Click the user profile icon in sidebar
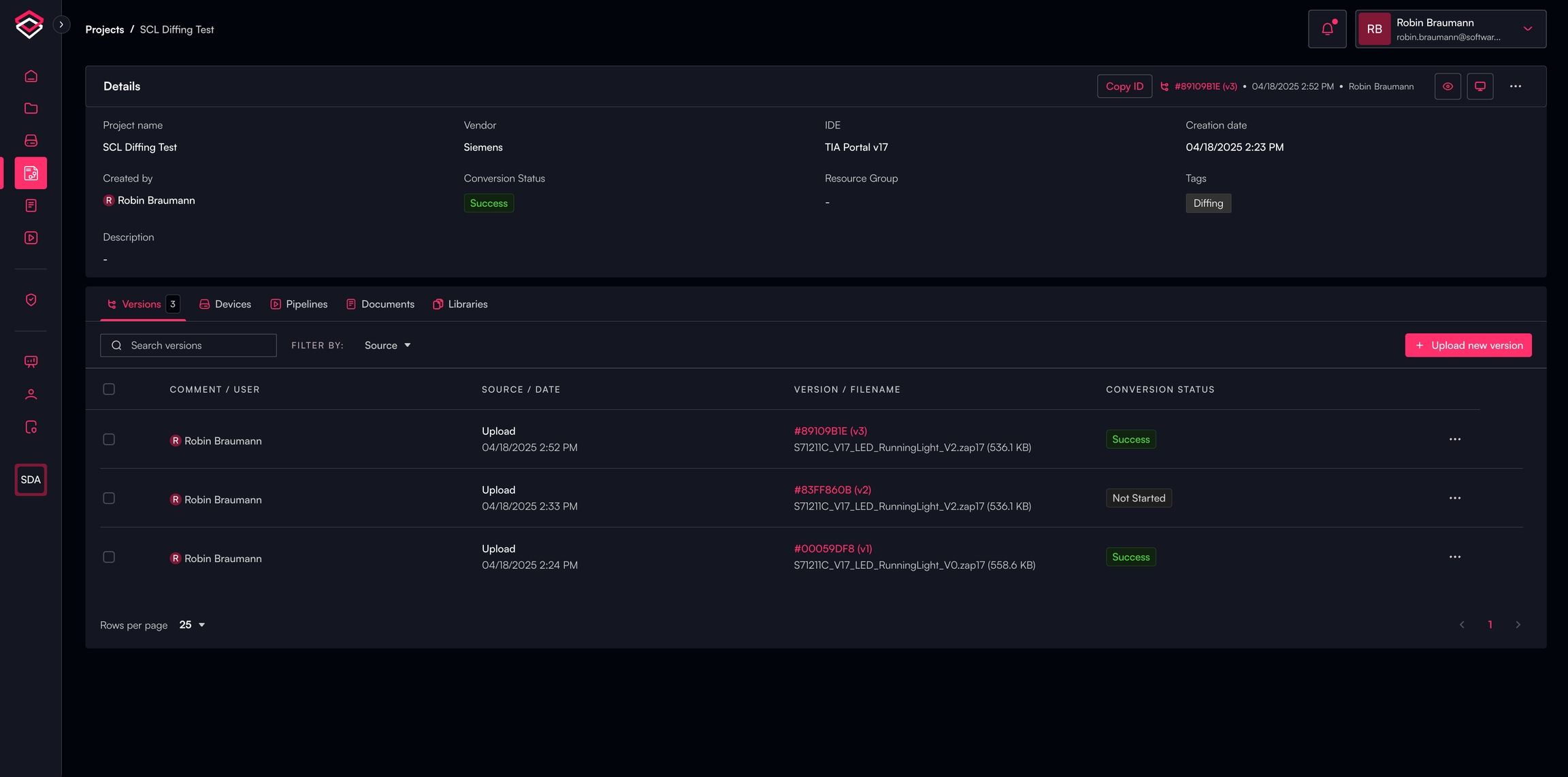Image resolution: width=1568 pixels, height=777 pixels. 31,395
